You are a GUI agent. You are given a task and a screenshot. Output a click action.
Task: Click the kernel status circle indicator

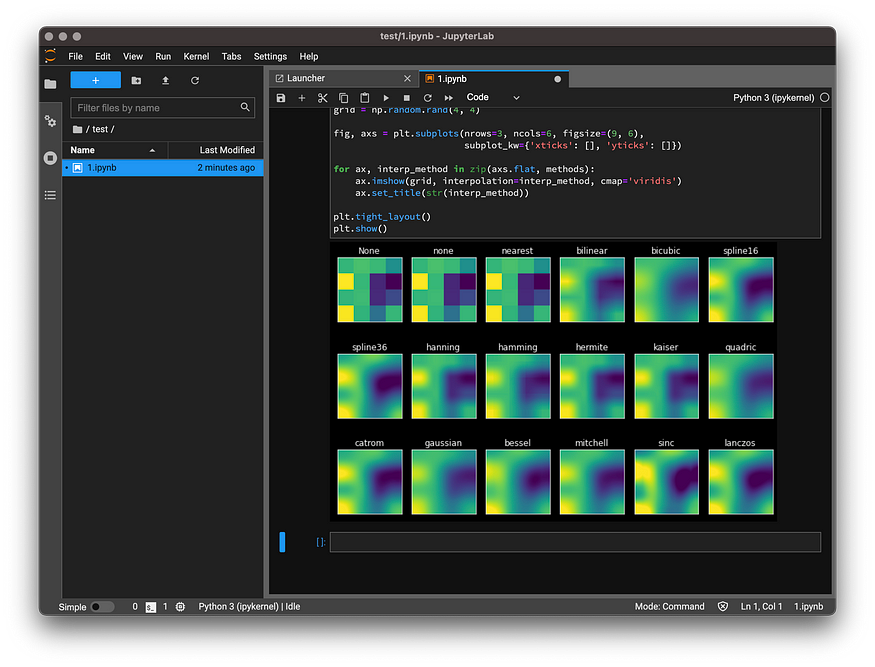(825, 98)
